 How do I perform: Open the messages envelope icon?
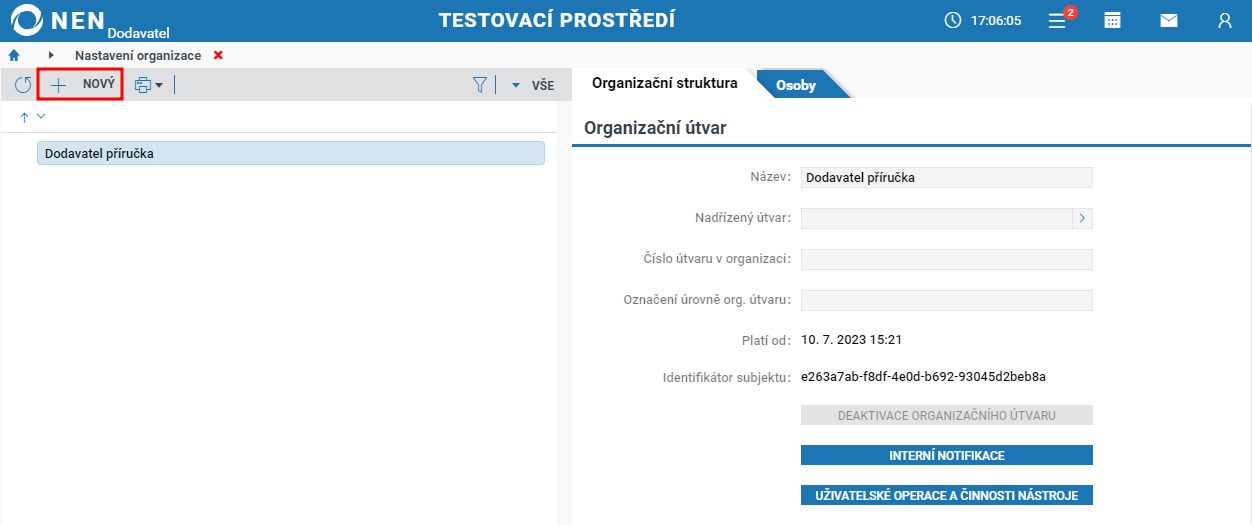tap(1169, 21)
